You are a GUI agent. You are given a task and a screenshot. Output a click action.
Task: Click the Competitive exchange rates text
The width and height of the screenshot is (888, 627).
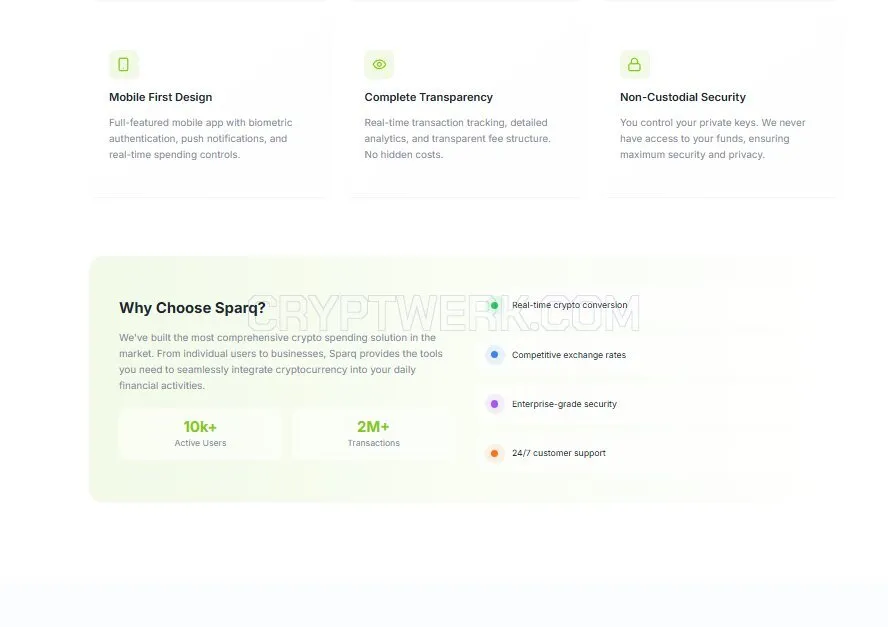(569, 355)
